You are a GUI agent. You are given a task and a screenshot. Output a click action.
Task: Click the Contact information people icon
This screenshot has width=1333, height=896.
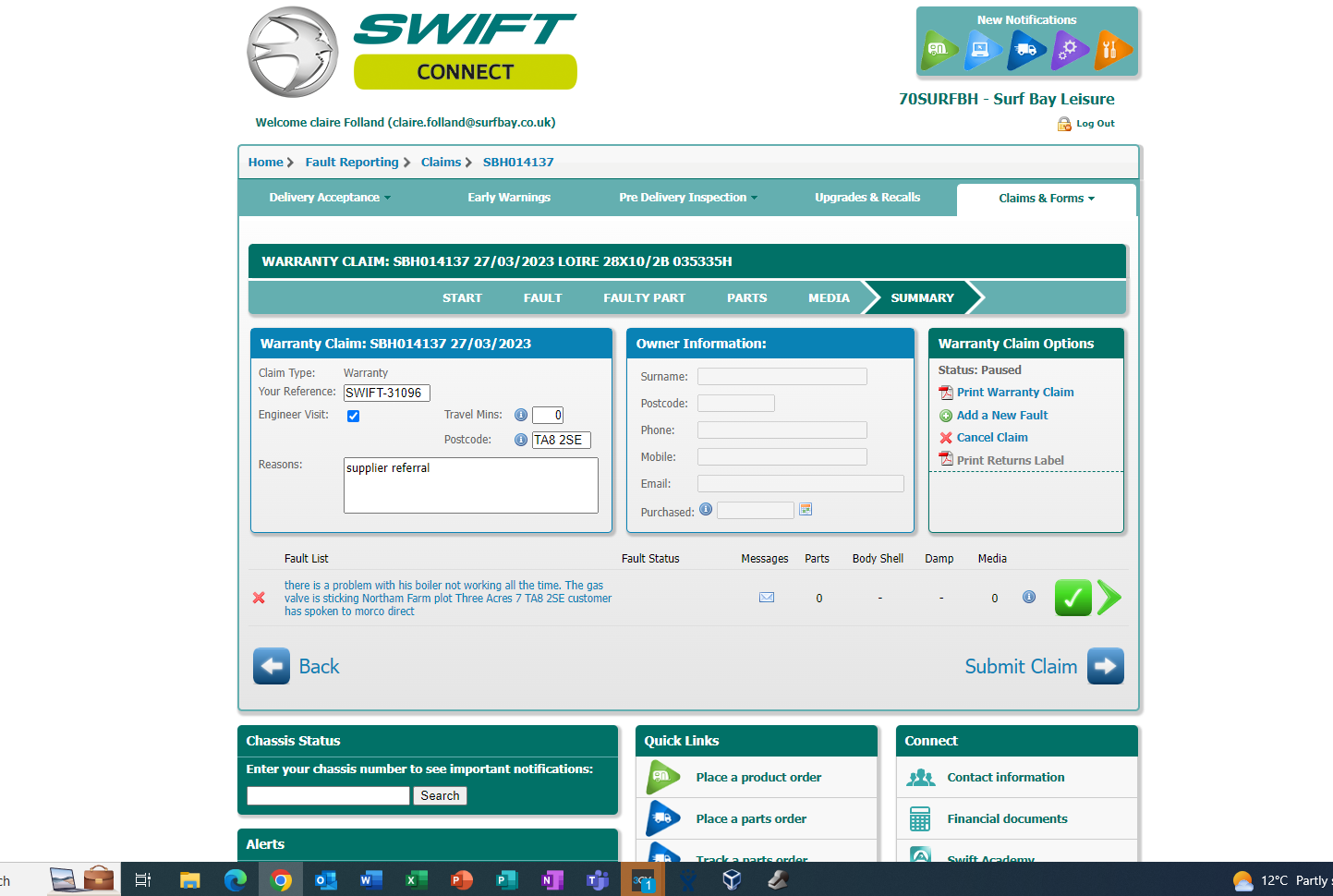pyautogui.click(x=920, y=778)
